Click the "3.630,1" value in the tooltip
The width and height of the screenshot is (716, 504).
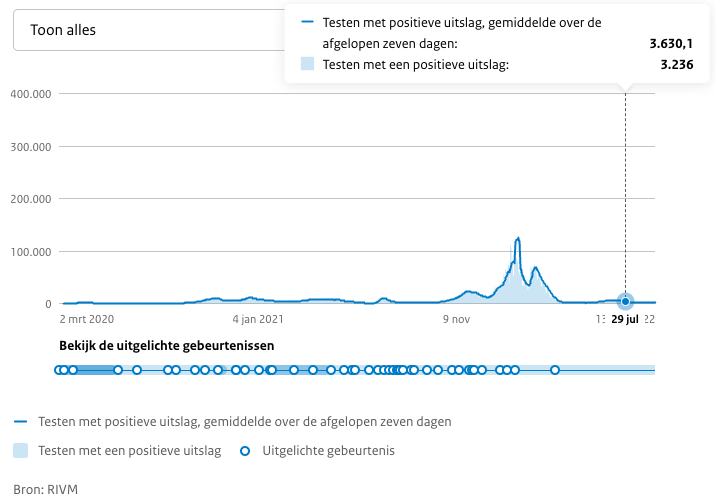coord(672,43)
